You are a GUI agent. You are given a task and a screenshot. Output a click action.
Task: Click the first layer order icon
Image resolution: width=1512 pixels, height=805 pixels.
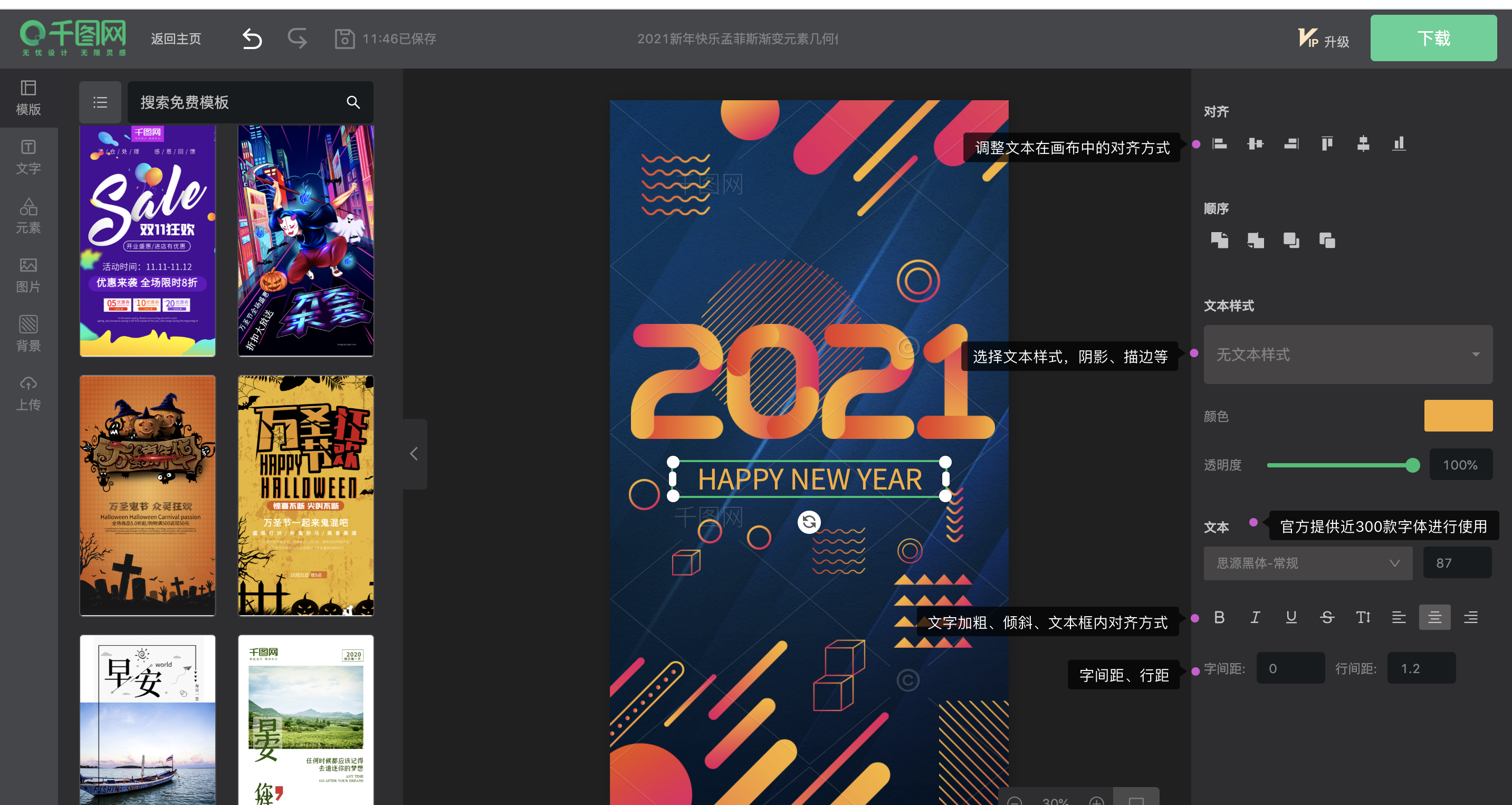coord(1220,240)
